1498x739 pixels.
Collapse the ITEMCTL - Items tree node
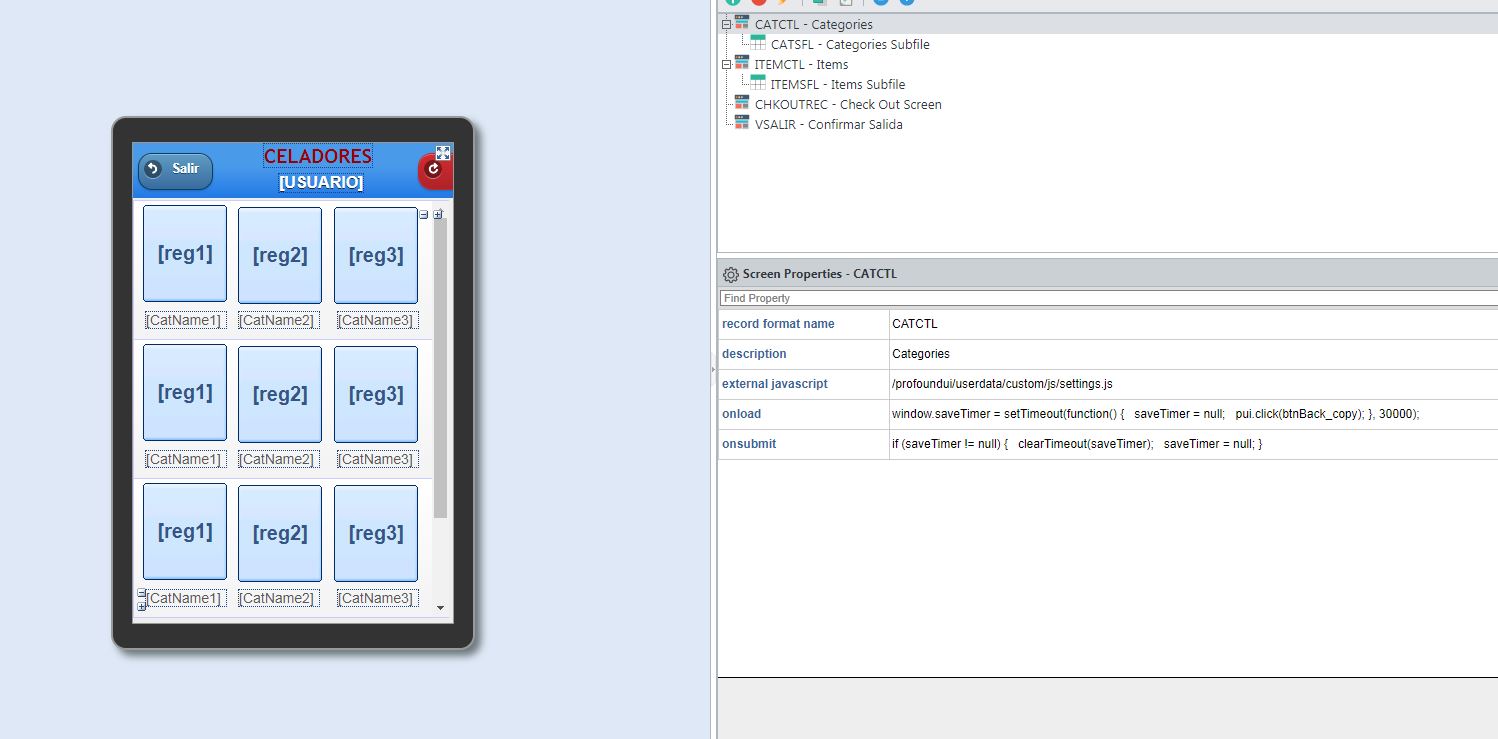tap(727, 64)
